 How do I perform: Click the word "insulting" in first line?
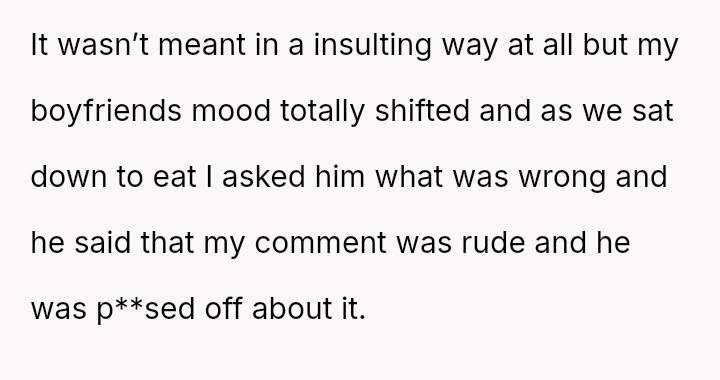pyautogui.click(x=373, y=46)
